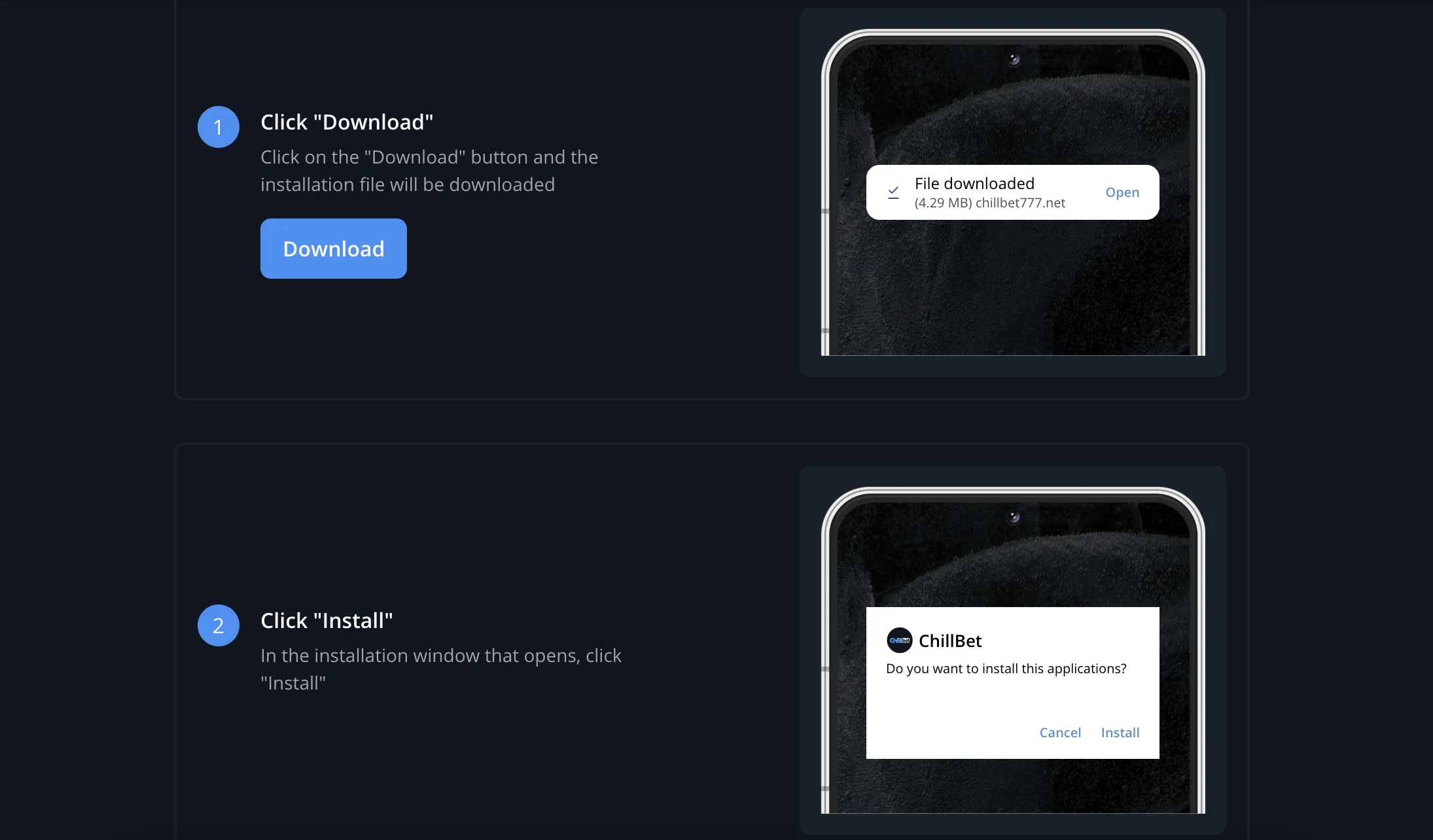Click the '(4.29 MB) chillbet777.net' file text
Screen dimensions: 1433x840
989,203
